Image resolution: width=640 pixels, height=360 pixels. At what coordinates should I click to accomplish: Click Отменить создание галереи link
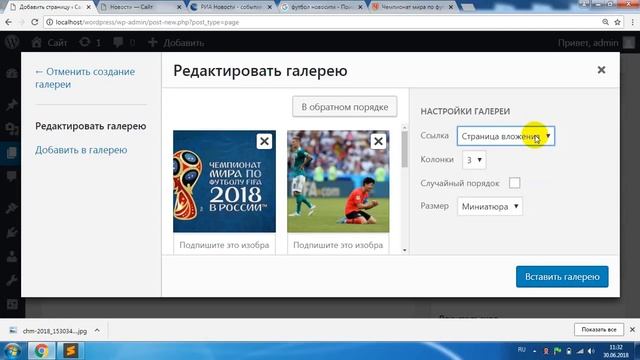point(85,78)
